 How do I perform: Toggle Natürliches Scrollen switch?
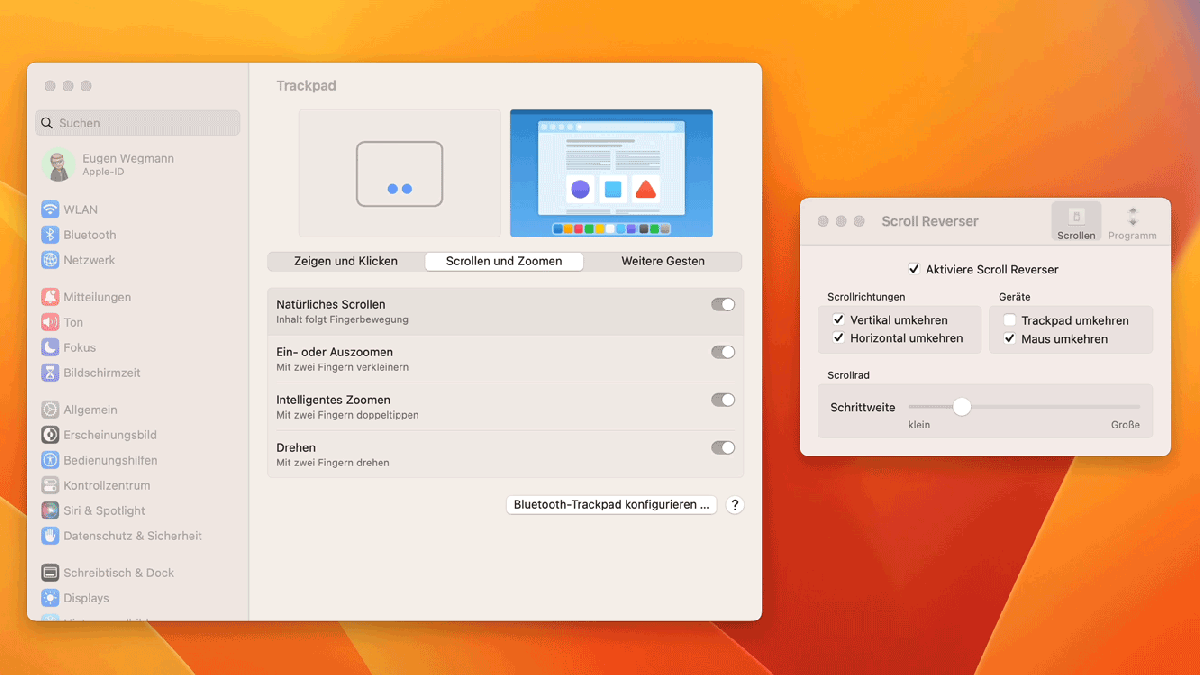(x=723, y=304)
